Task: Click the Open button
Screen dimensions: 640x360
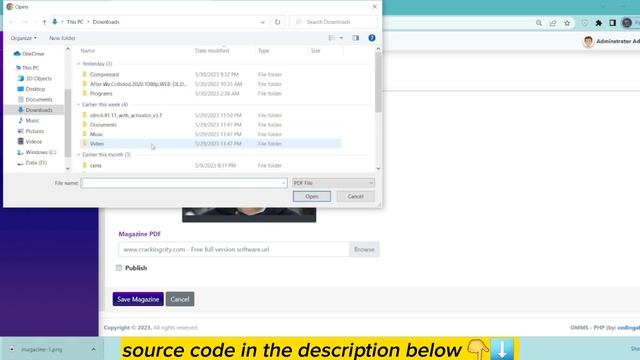Action: (312, 196)
